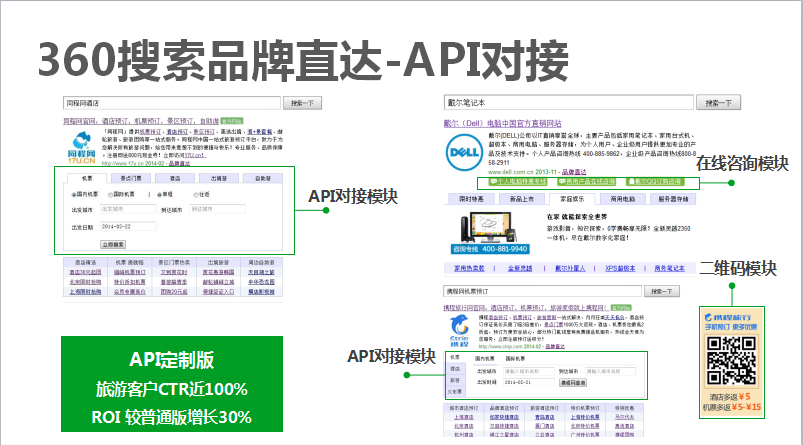
Task: Click Dell hotline 400-881-9940 banner
Action: [x=490, y=249]
